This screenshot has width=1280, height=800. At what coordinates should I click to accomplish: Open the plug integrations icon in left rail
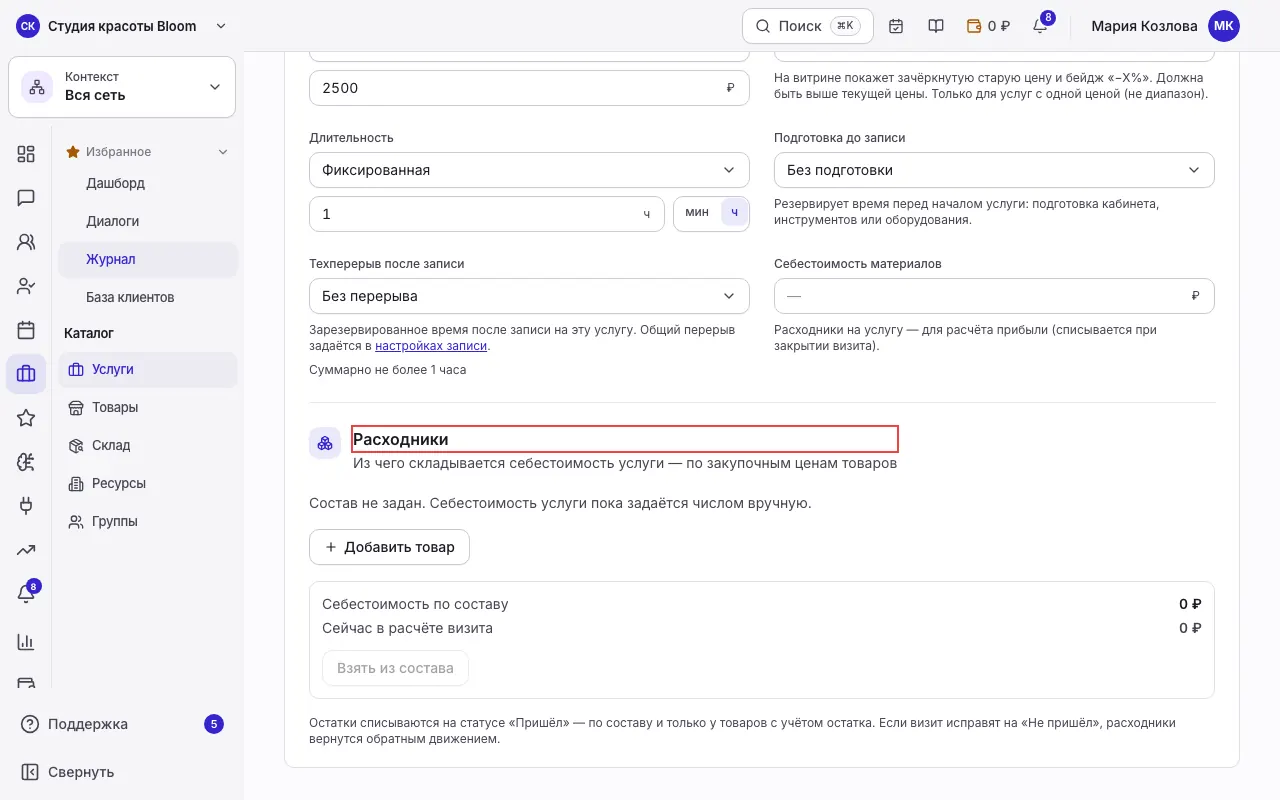(x=26, y=506)
